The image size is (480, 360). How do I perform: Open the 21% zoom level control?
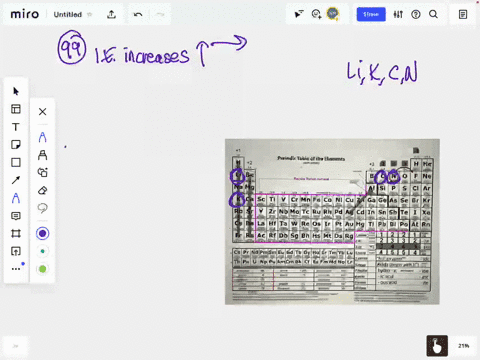(x=463, y=346)
